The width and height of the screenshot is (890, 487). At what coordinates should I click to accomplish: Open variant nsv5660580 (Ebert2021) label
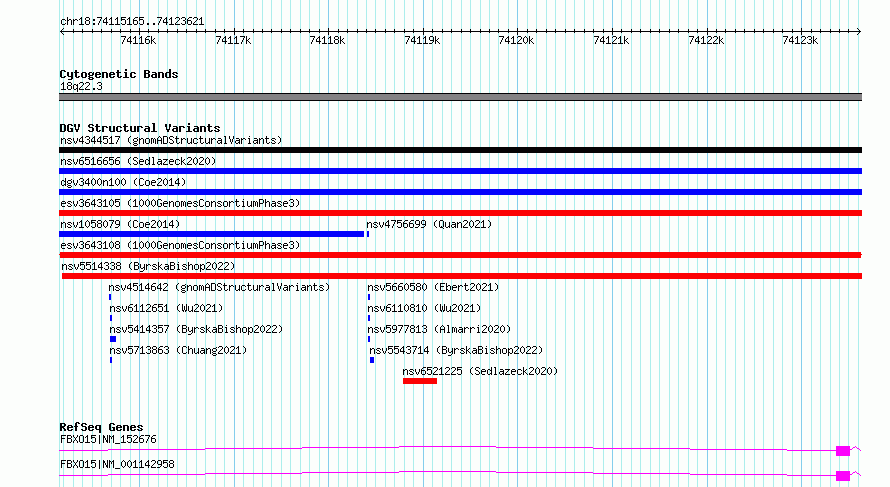(x=433, y=287)
